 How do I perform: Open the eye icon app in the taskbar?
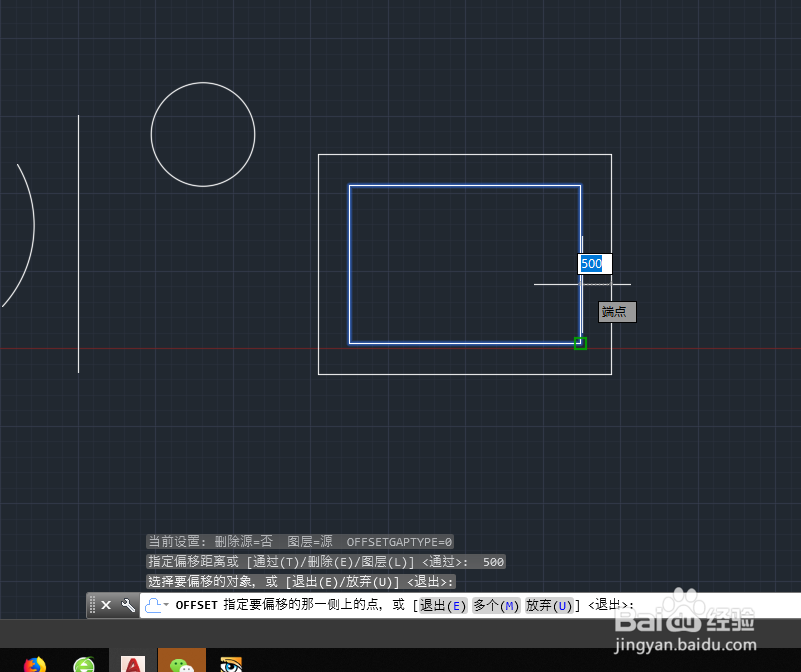tap(231, 664)
